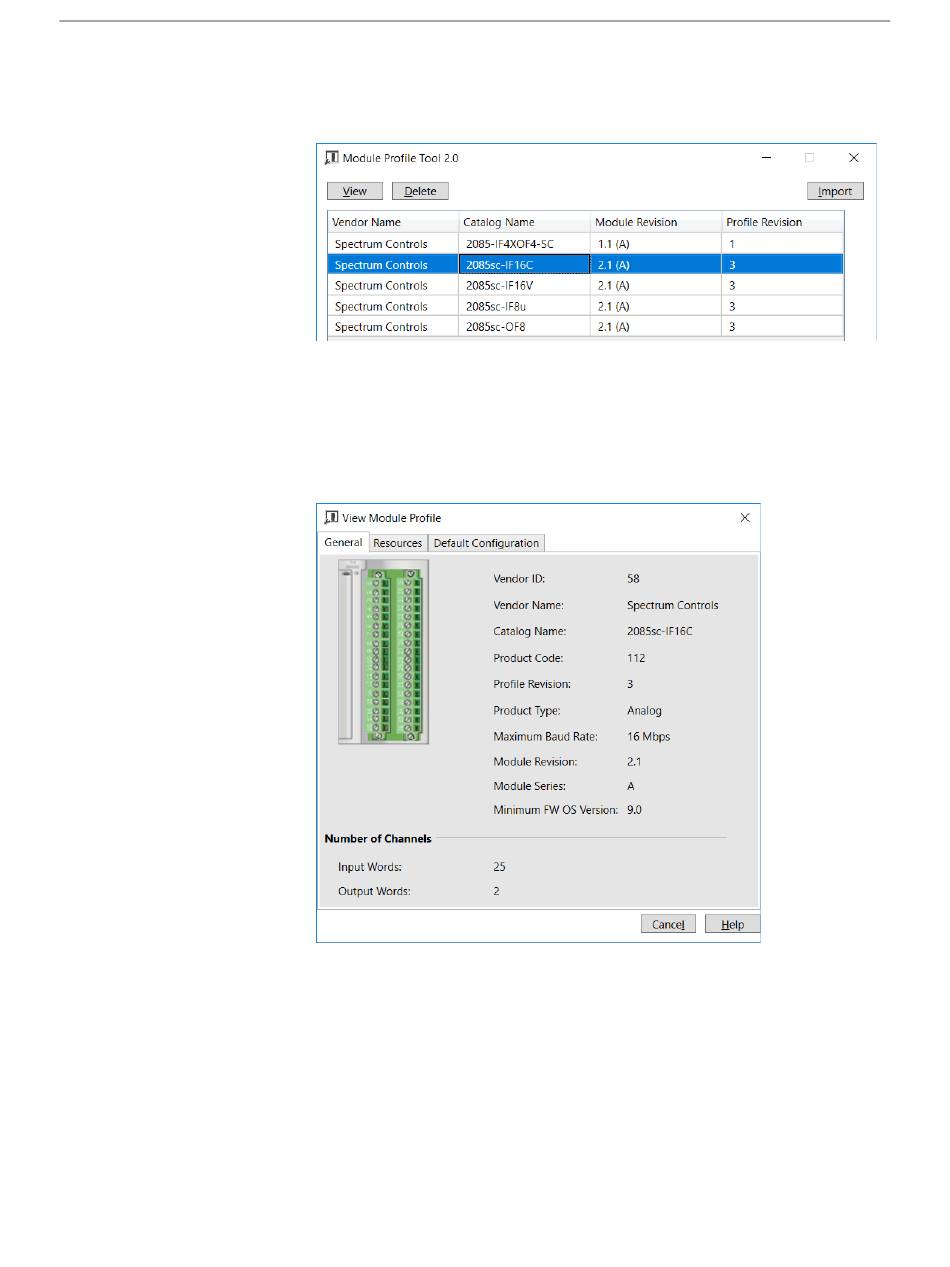The height and width of the screenshot is (1267, 950).
Task: Sort by Profile Revision column header
Action: click(x=782, y=222)
